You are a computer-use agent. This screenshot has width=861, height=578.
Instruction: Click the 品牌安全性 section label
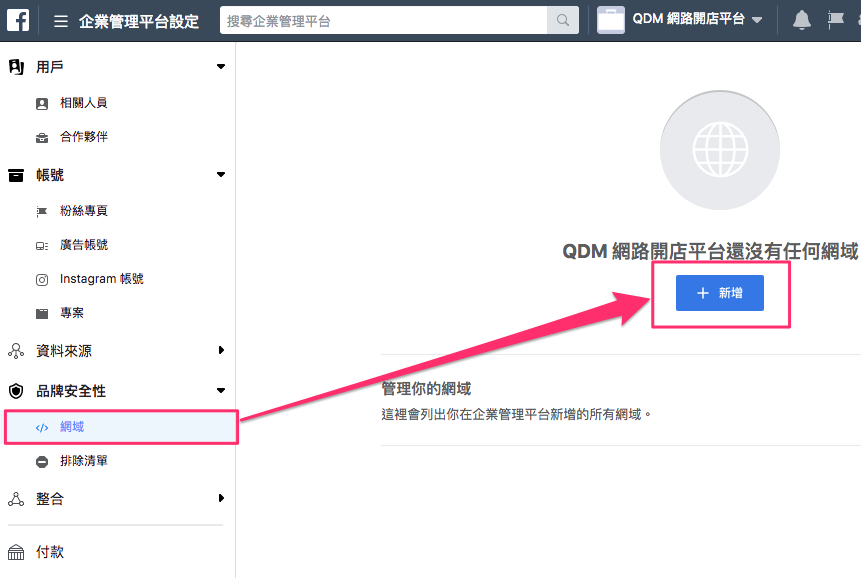[x=71, y=391]
